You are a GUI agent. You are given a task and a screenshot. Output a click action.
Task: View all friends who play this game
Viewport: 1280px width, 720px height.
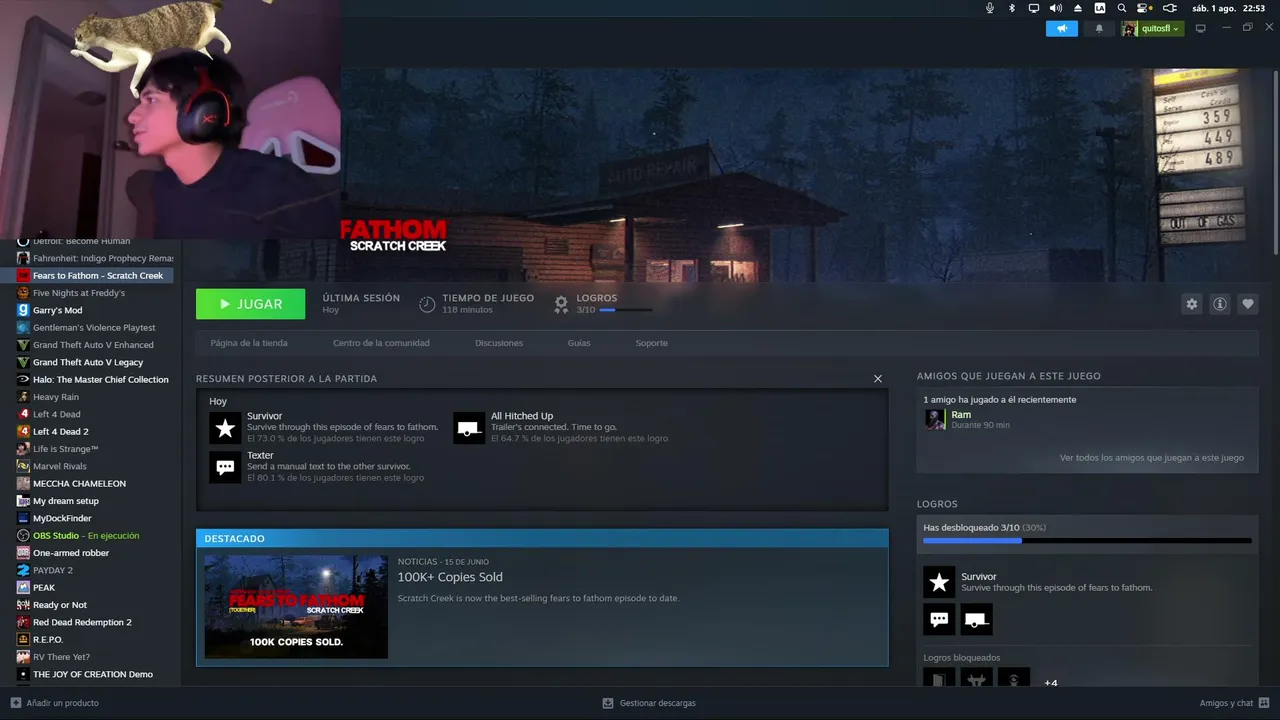coord(1152,458)
